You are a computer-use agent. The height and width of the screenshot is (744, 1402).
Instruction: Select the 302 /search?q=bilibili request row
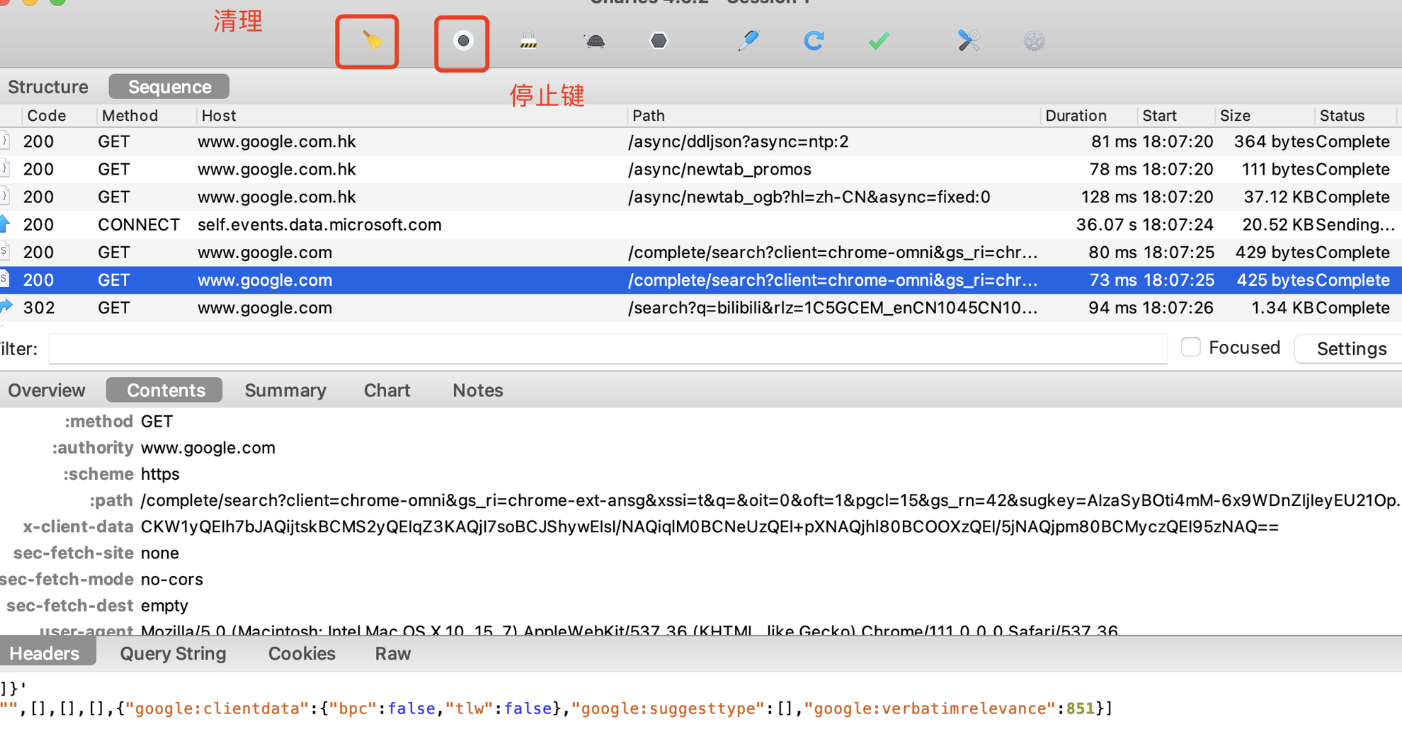click(701, 308)
